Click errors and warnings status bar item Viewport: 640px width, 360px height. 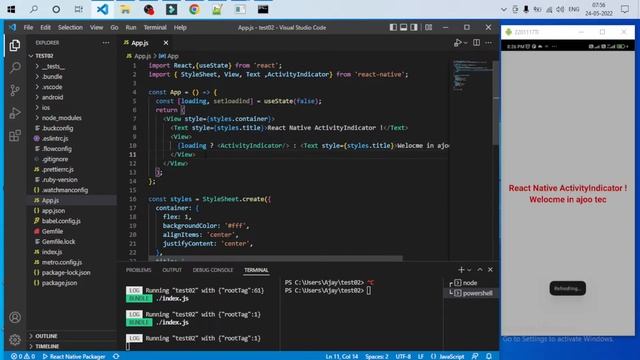pos(23,356)
